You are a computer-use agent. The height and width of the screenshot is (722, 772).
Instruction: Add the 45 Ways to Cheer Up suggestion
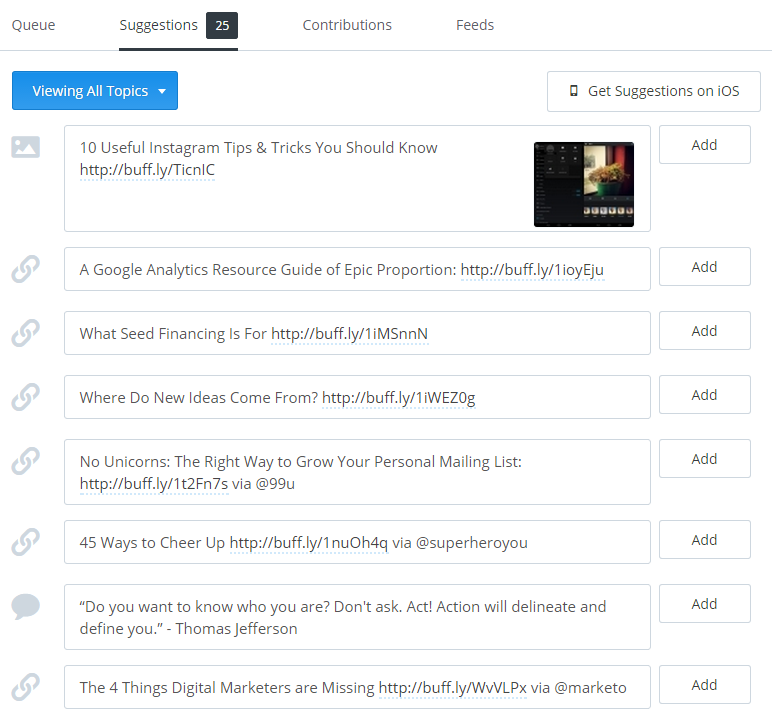click(x=705, y=540)
